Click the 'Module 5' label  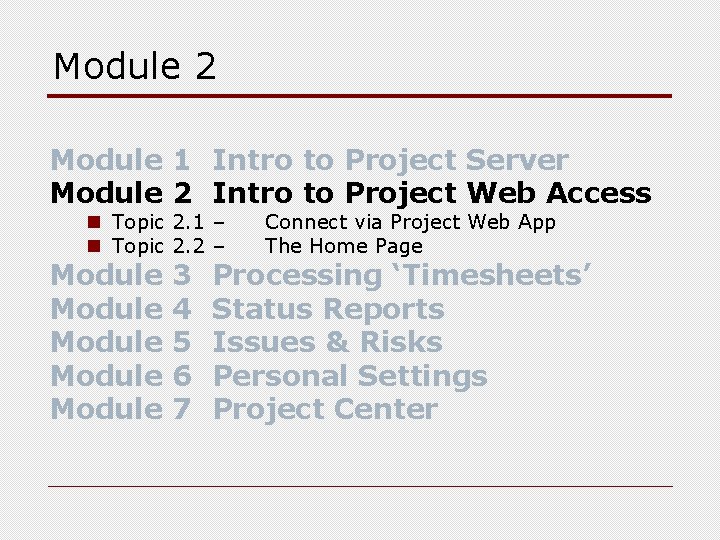[120, 342]
